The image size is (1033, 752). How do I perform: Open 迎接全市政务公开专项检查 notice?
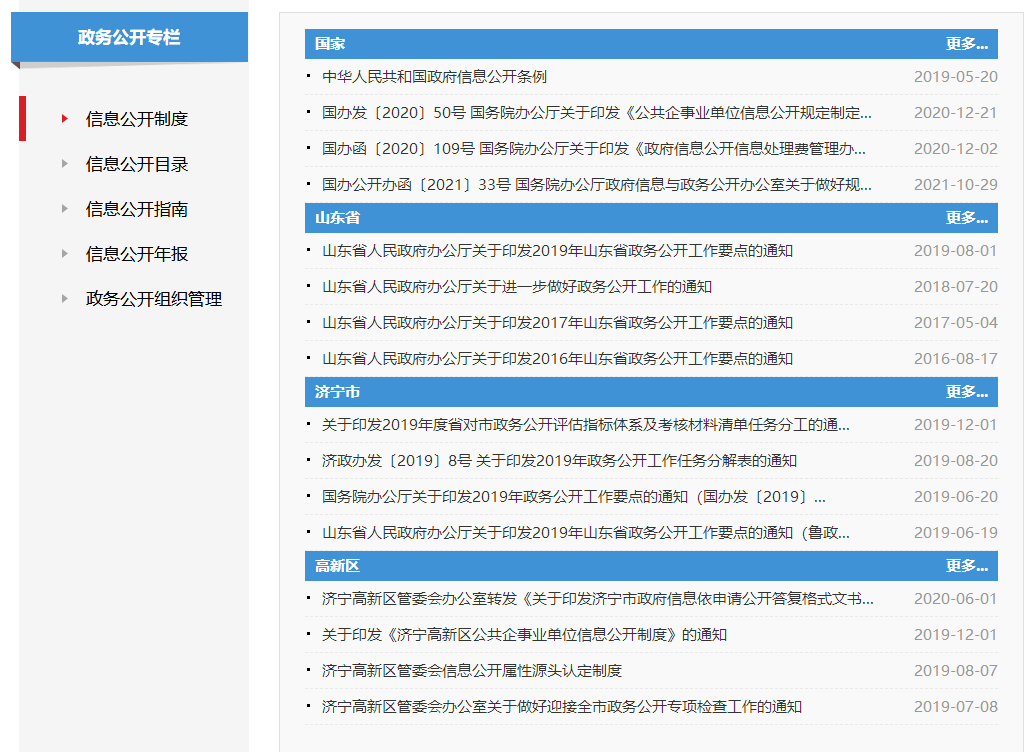562,707
